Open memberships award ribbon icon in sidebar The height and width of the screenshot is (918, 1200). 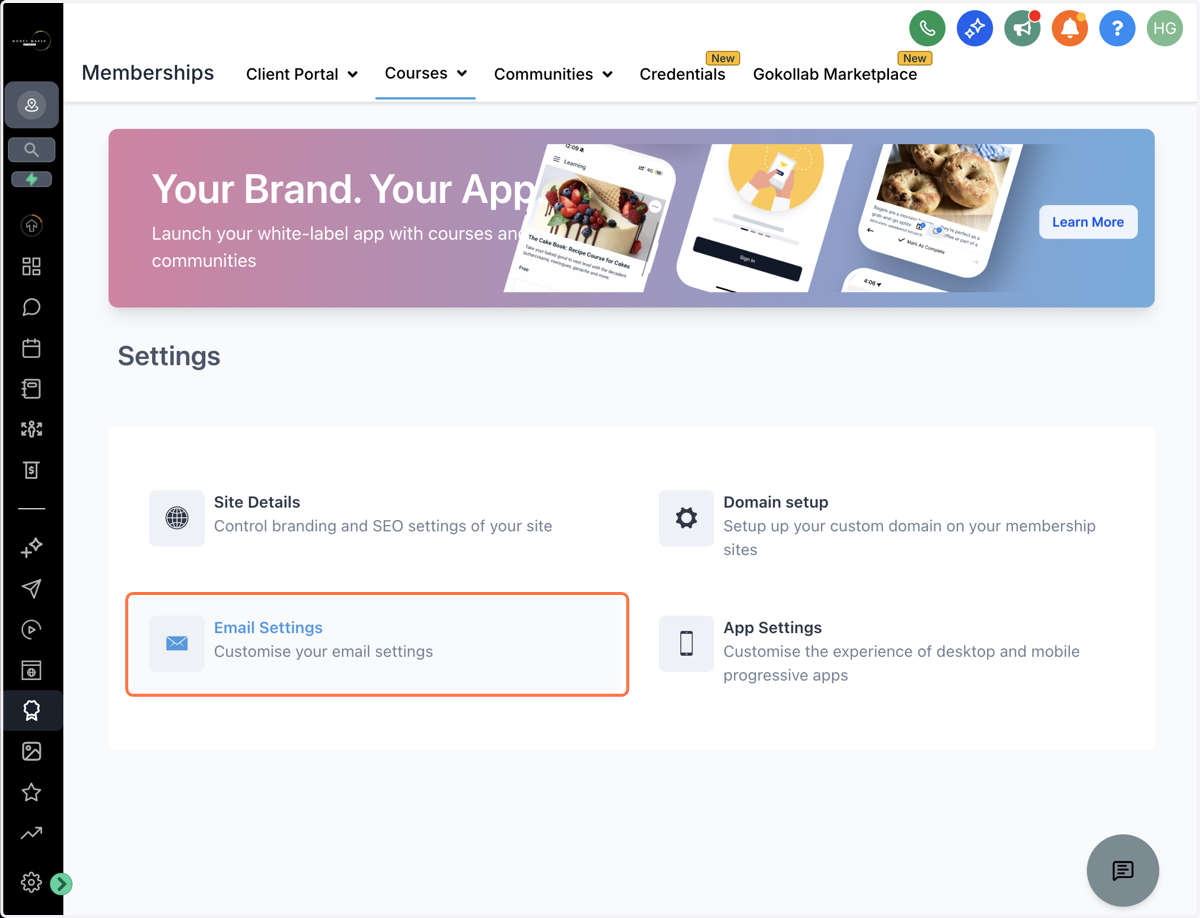[x=31, y=711]
